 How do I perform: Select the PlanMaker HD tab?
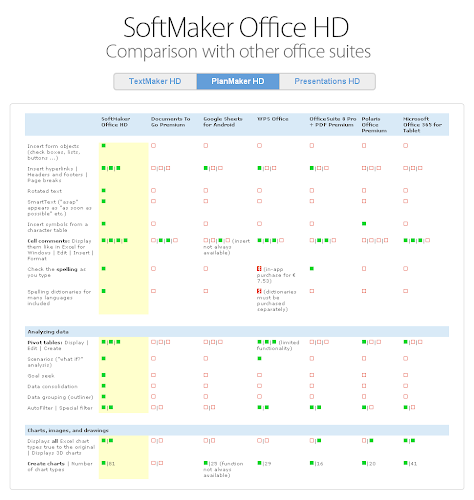pyautogui.click(x=238, y=81)
